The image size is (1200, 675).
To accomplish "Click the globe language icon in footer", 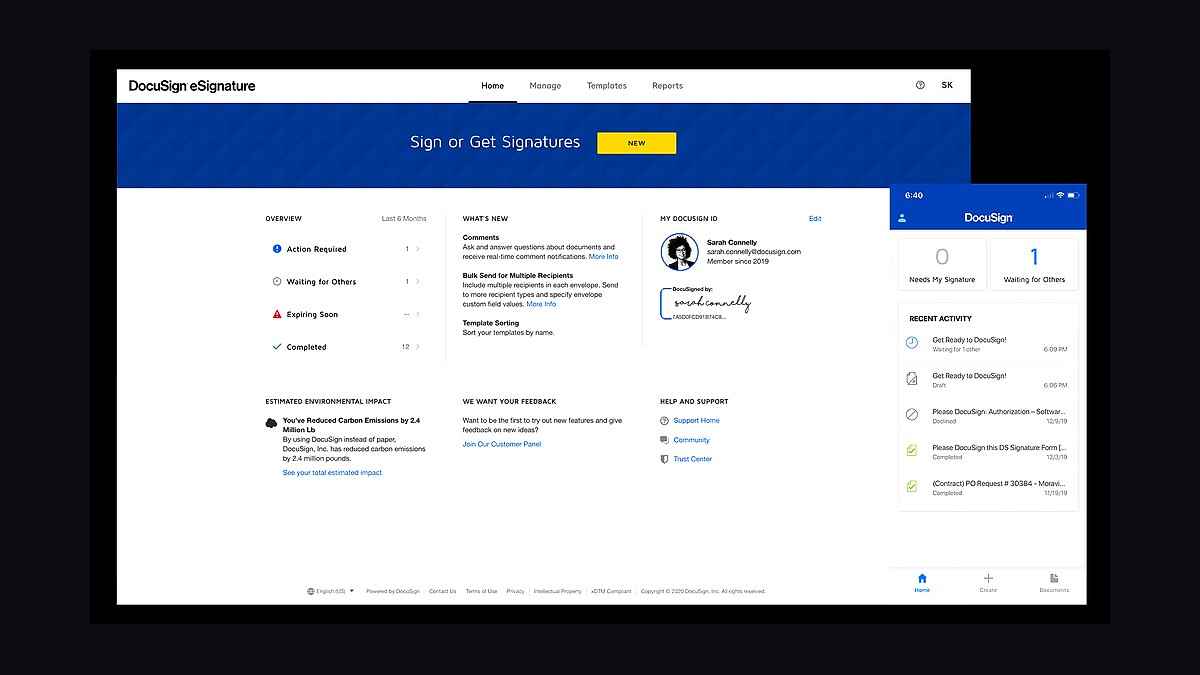I will click(x=311, y=591).
